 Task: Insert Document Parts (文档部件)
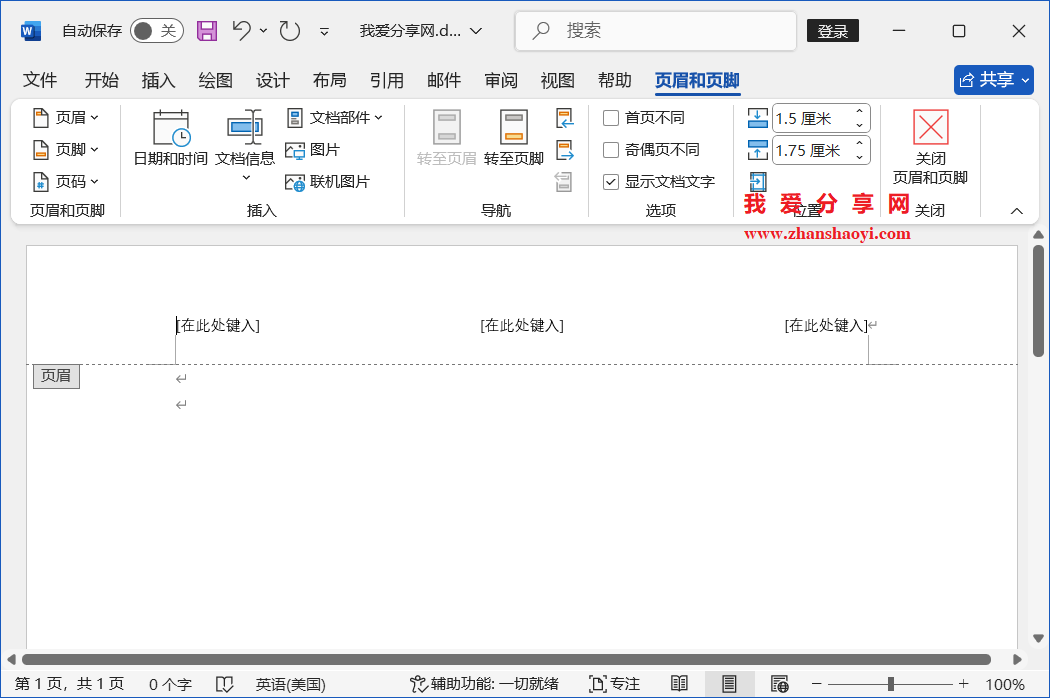(x=335, y=118)
